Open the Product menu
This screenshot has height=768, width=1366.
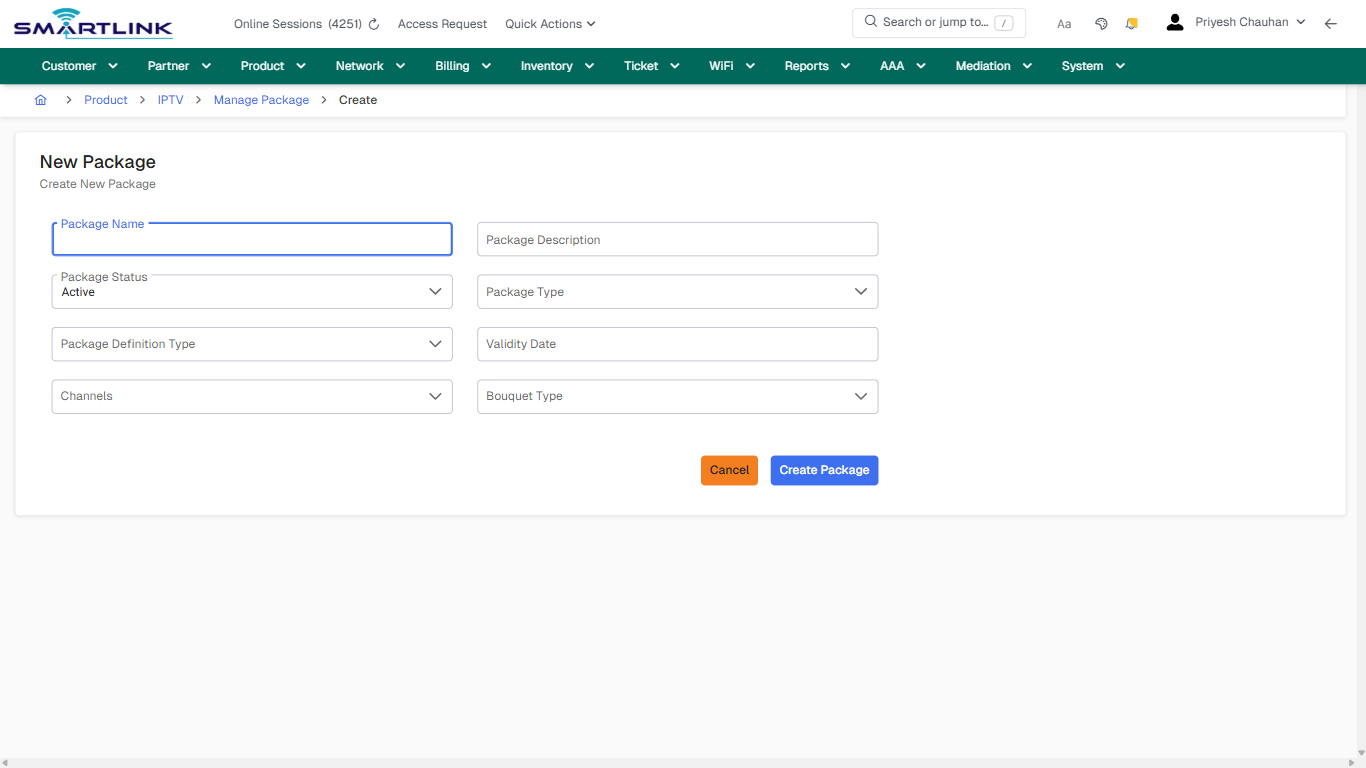272,65
